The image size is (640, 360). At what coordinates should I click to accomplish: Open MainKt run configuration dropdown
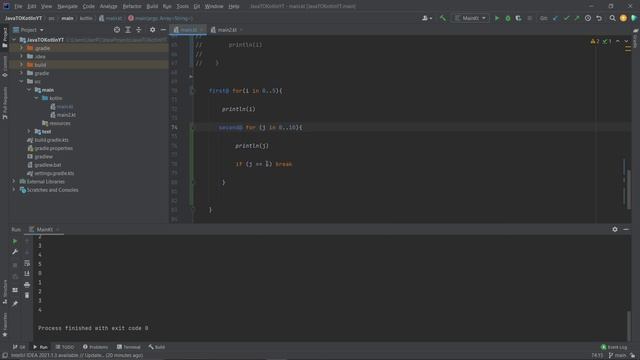(471, 18)
